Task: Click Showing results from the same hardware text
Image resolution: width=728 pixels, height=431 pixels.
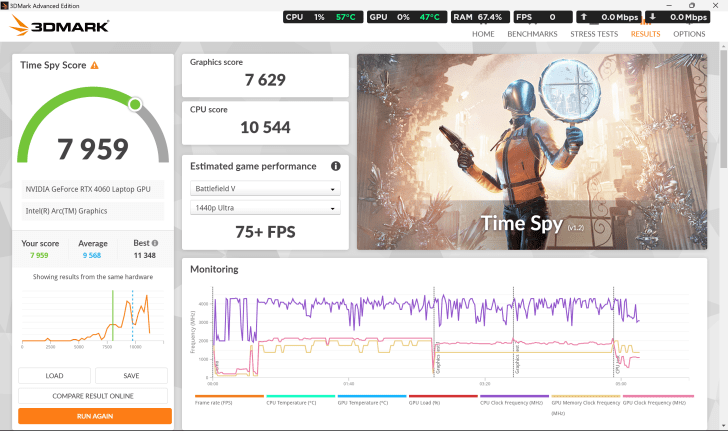Action: coord(93,277)
